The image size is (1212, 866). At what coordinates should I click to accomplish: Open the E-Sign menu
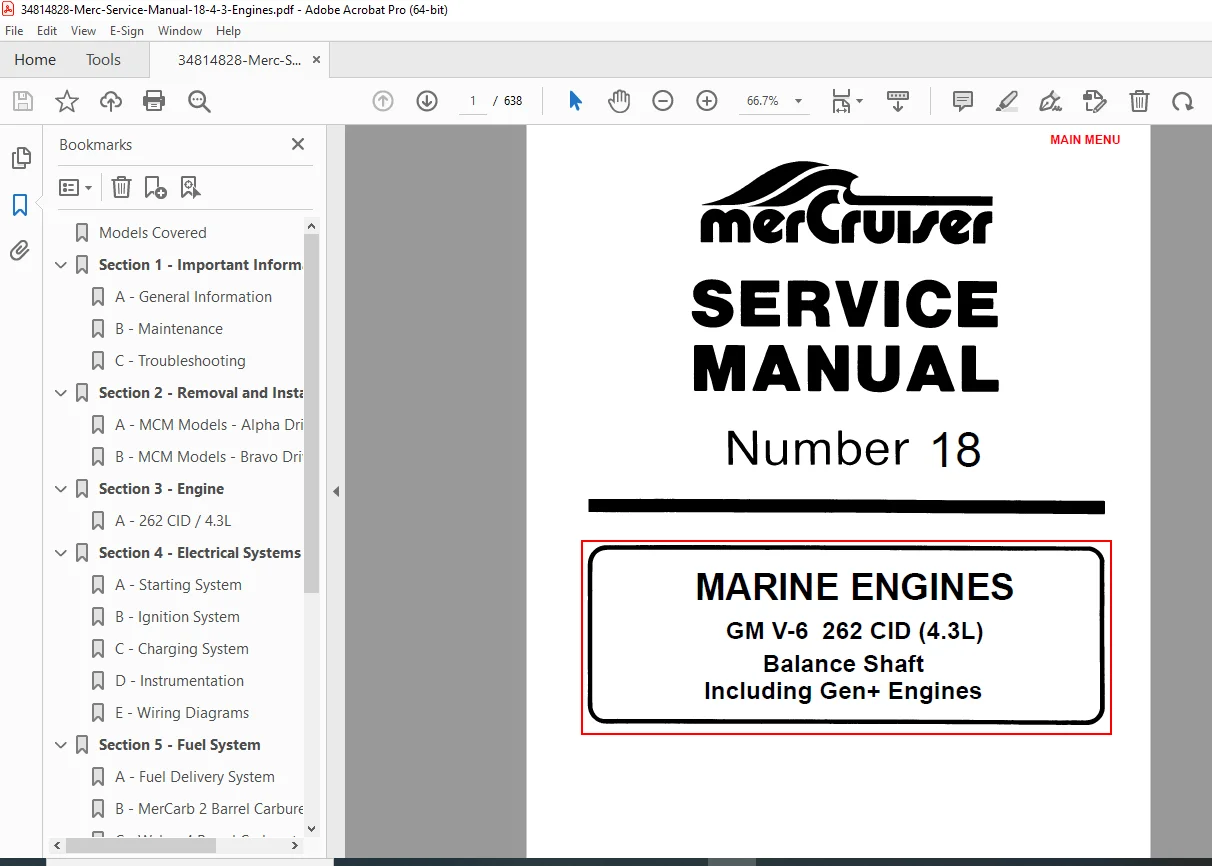[127, 31]
